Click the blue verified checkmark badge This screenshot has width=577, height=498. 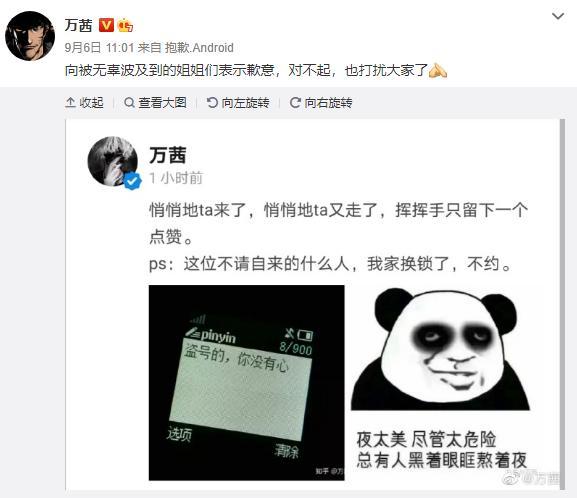coord(132,181)
